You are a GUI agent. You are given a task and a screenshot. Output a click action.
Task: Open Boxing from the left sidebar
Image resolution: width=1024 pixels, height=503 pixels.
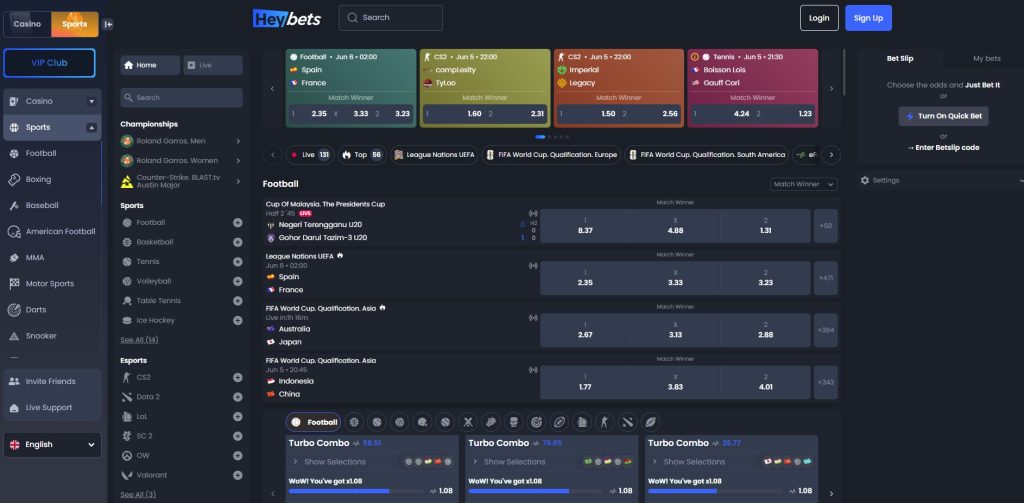coord(38,180)
